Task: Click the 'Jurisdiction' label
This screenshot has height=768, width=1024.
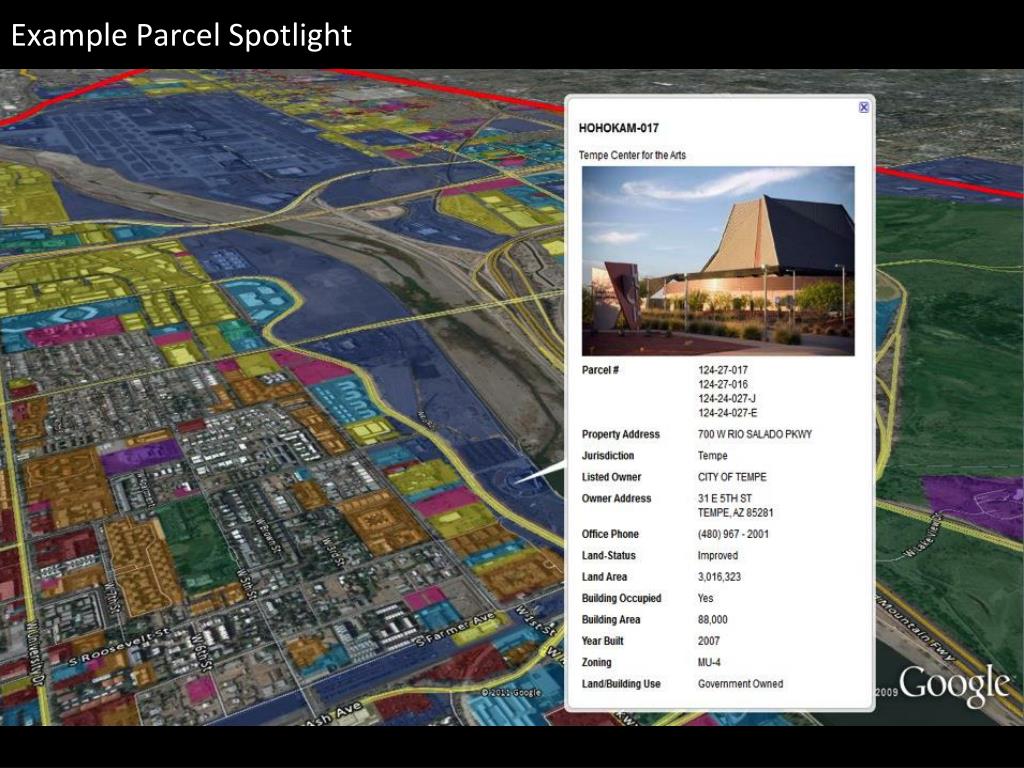Action: [x=607, y=456]
